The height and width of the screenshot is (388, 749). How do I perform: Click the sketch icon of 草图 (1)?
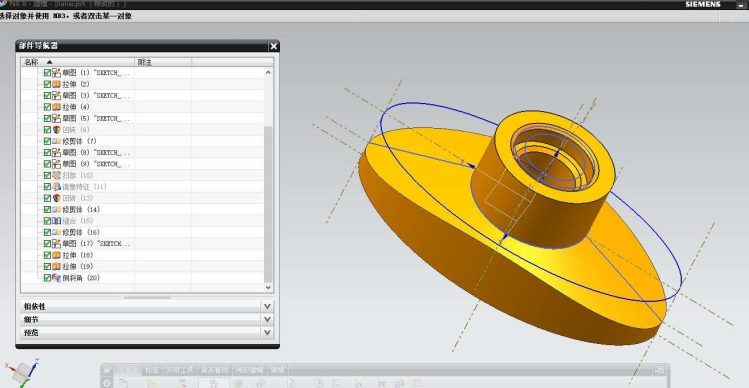click(x=56, y=73)
